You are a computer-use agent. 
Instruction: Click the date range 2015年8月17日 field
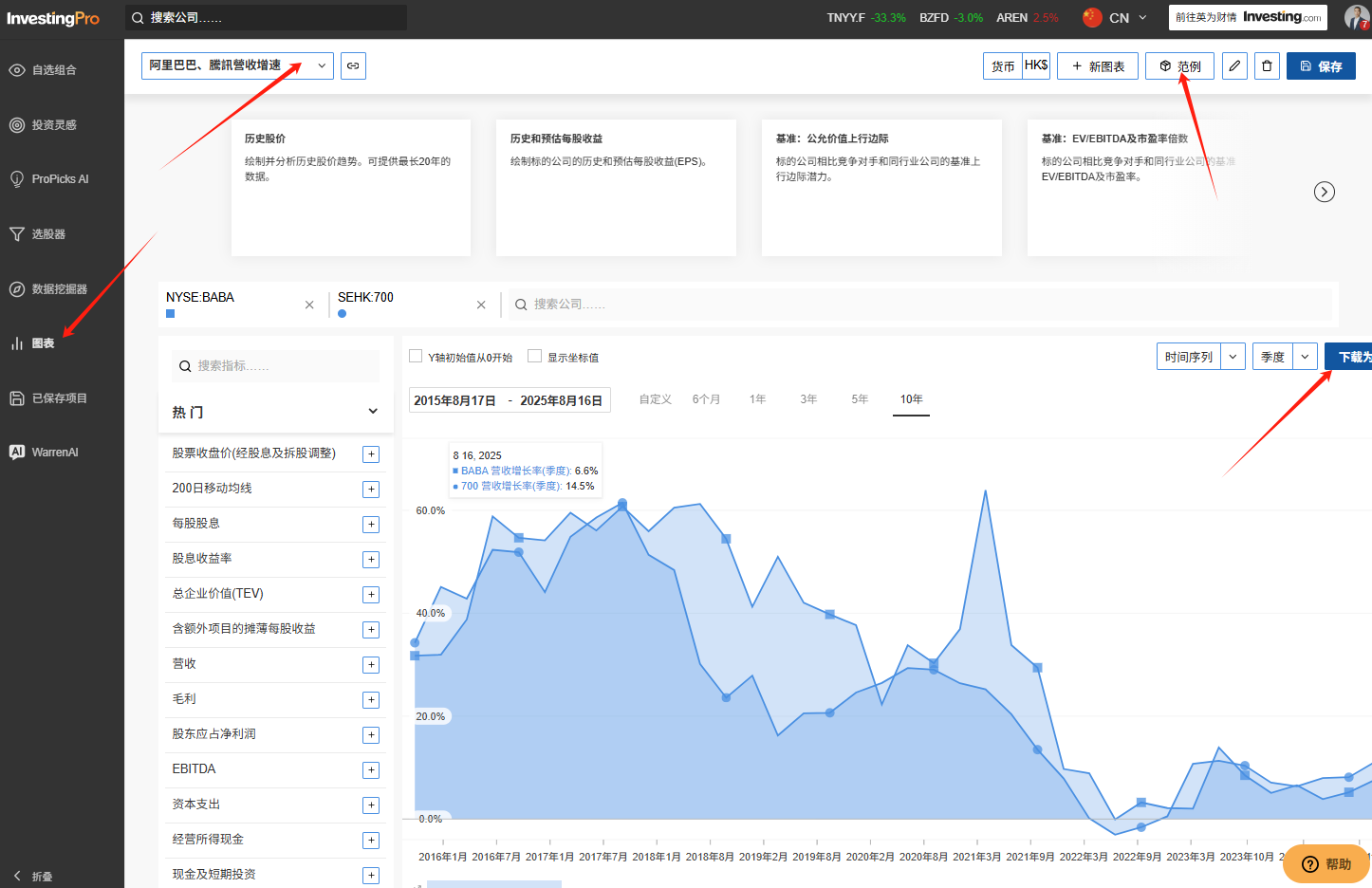click(510, 400)
